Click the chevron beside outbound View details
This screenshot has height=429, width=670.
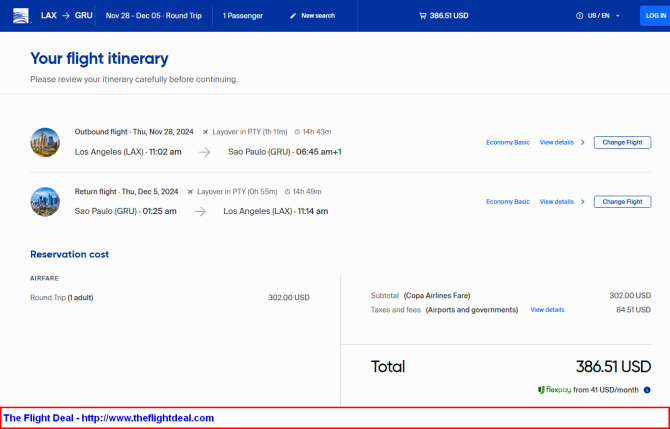click(582, 143)
